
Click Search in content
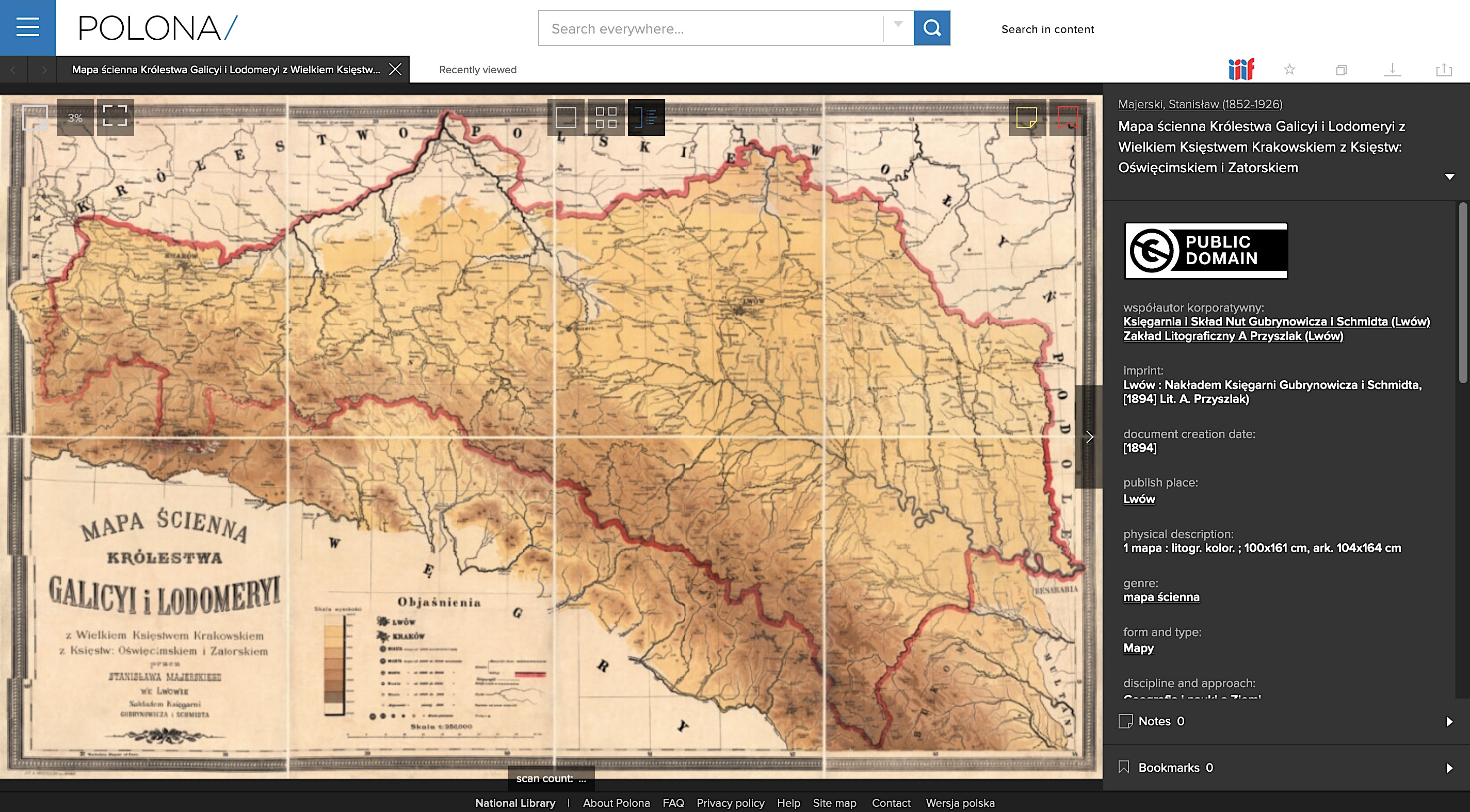point(1047,29)
